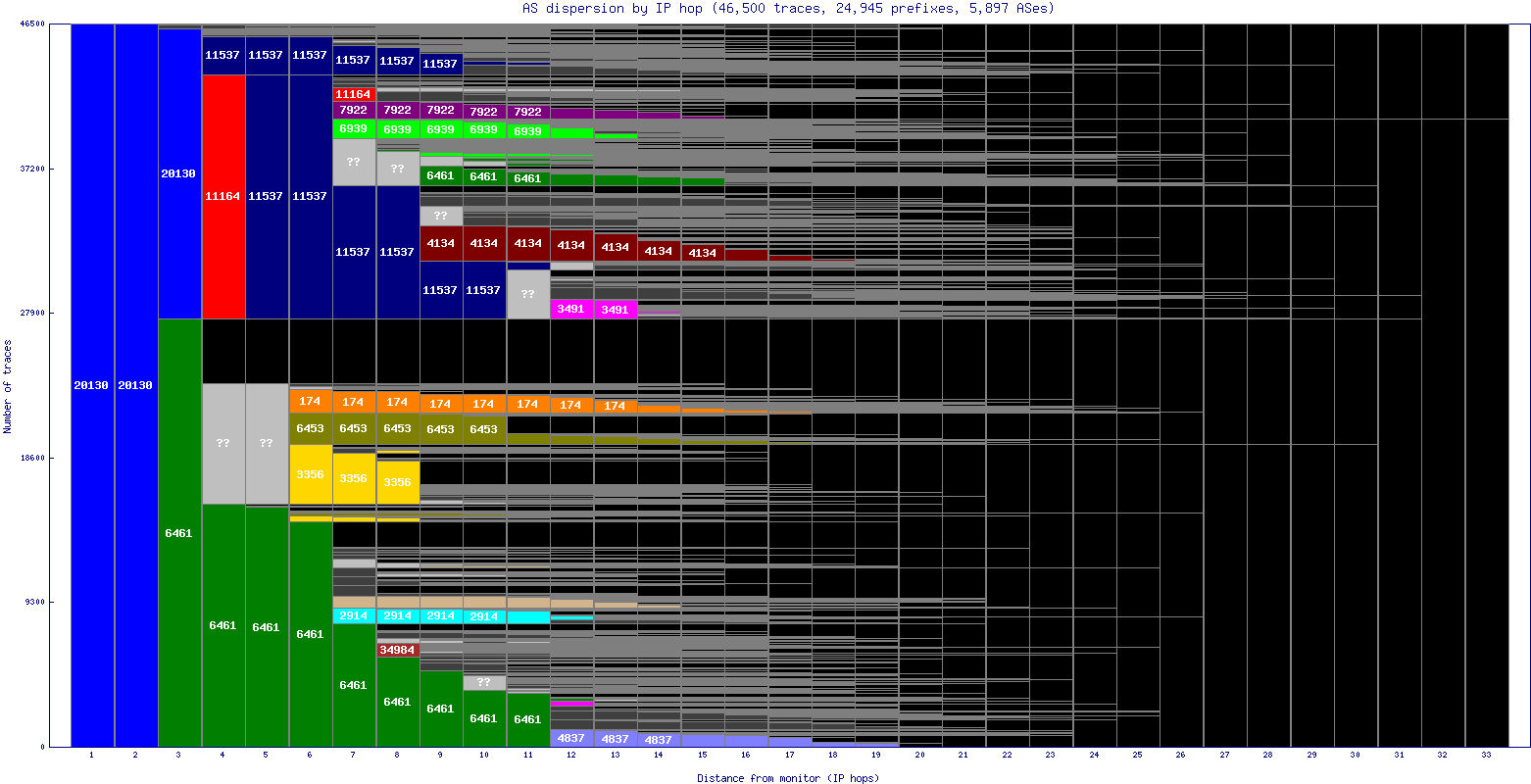
Task: Click the lavender 4837 block at hop 12
Action: click(571, 738)
